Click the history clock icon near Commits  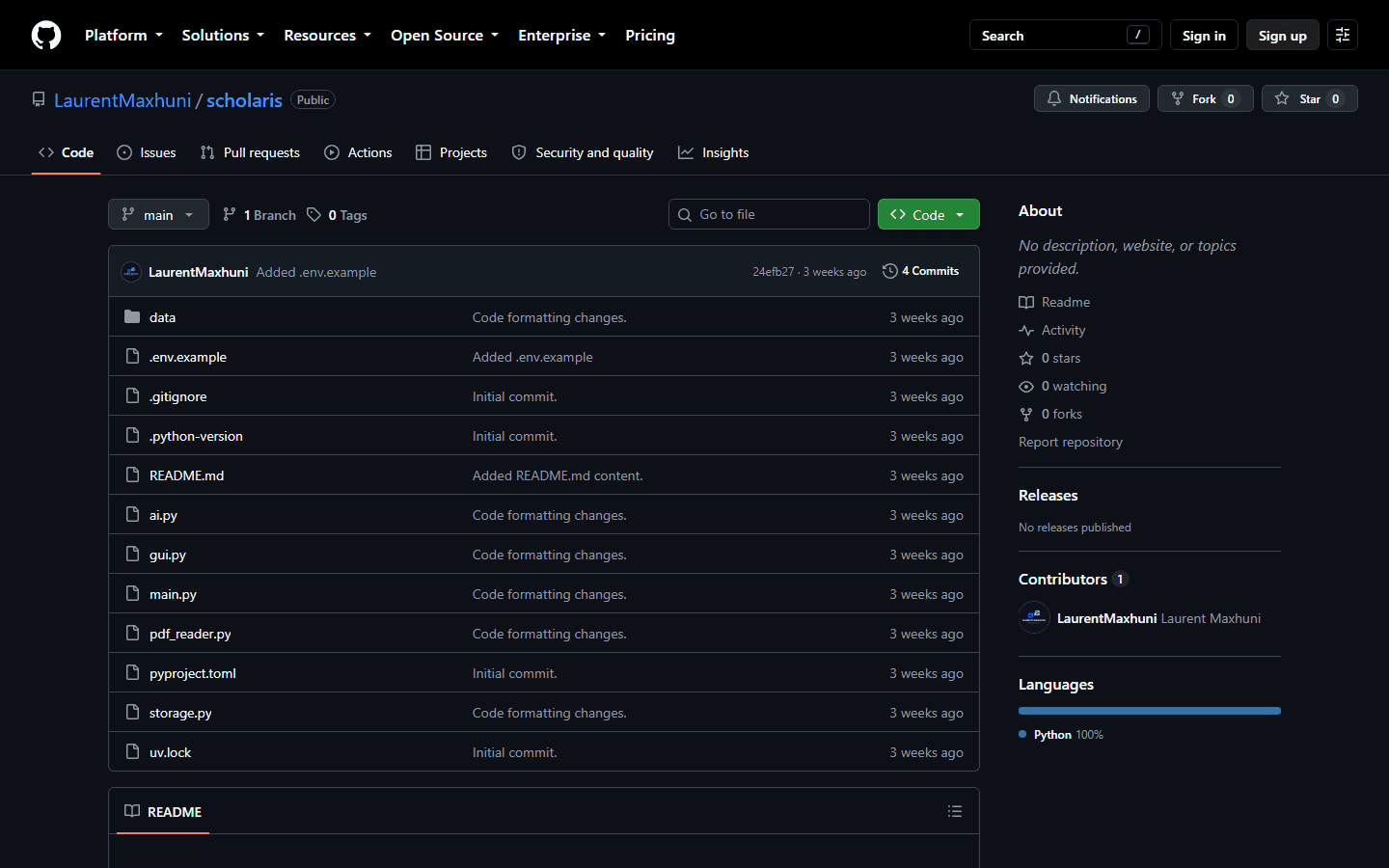click(890, 271)
